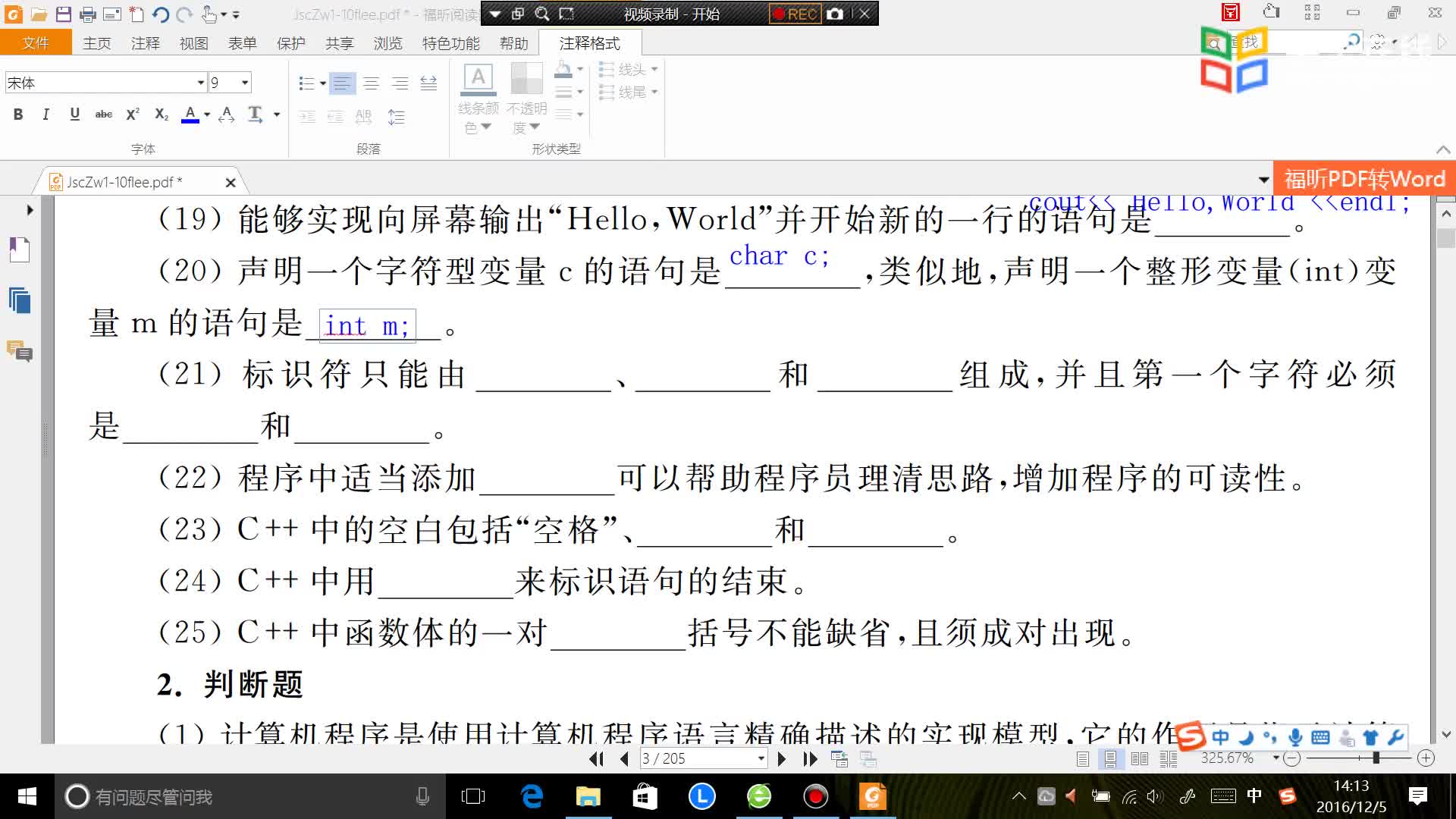Viewport: 1456px width, 819px height.
Task: Expand the left navigation panel arrow
Action: [30, 210]
